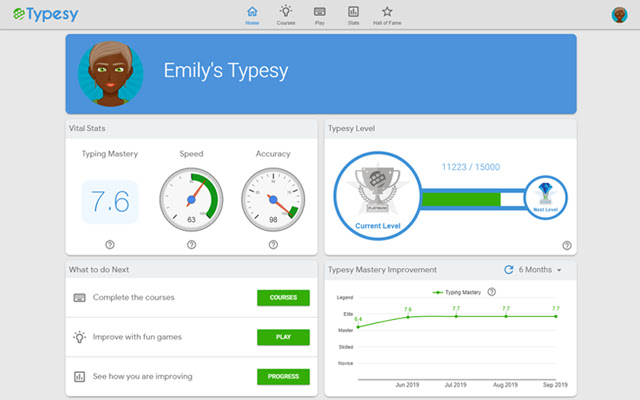Click the Emily's Typesy heading
Viewport: 640px width, 400px height.
coord(226,71)
